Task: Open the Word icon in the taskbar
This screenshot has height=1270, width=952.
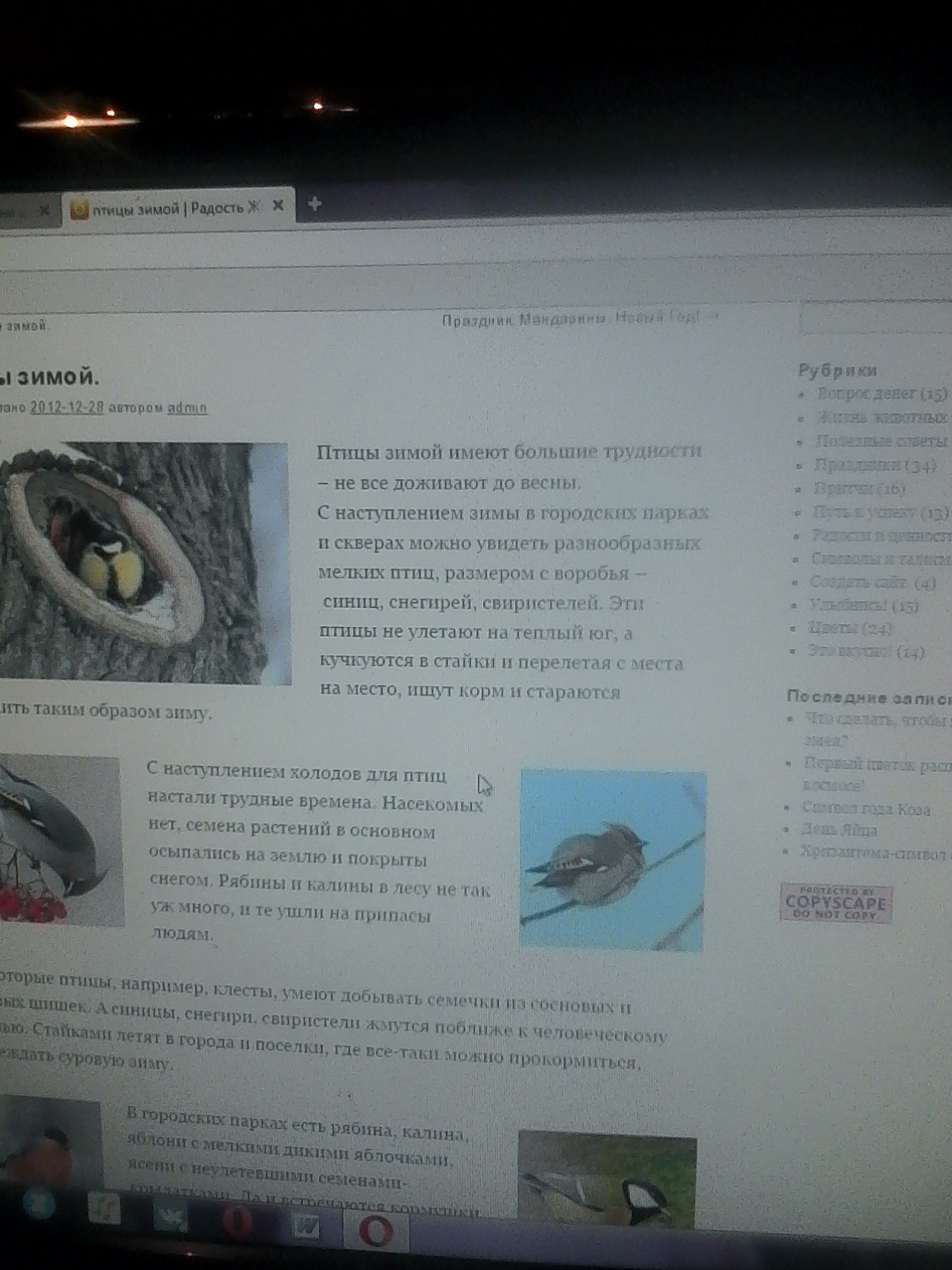Action: 305,1227
